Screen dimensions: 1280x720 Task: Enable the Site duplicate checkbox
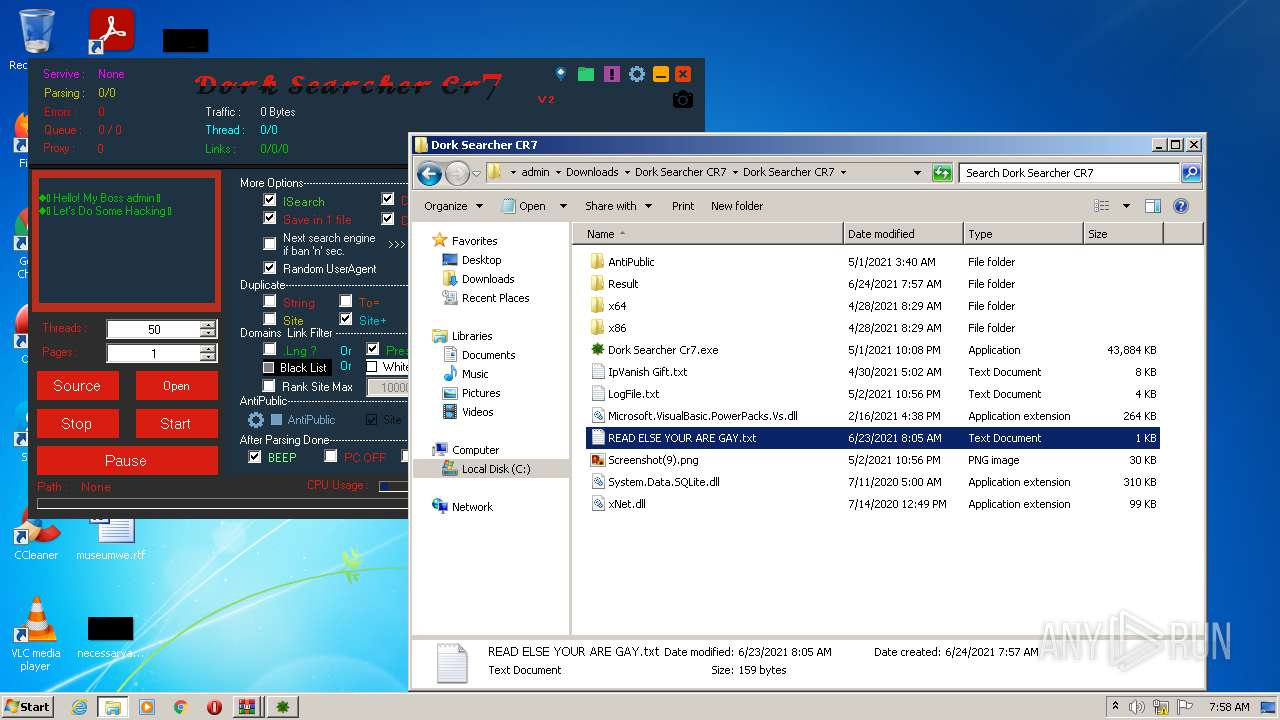(x=270, y=319)
